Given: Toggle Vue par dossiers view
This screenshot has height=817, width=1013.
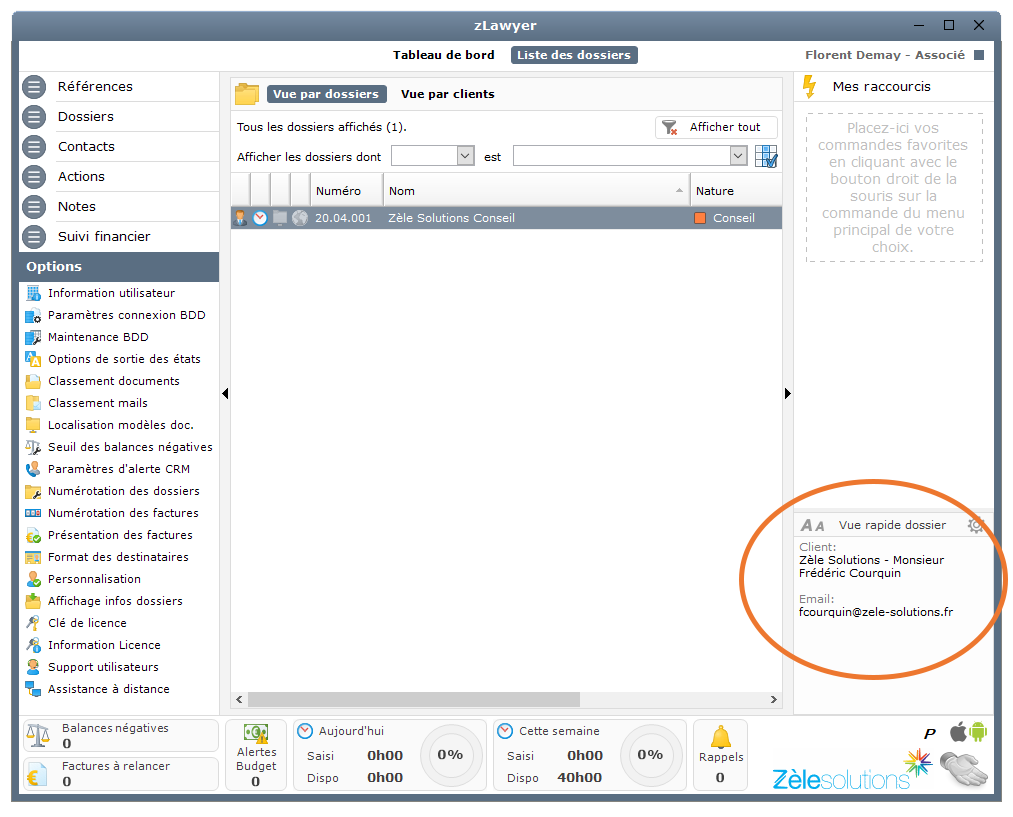Looking at the screenshot, I should (326, 94).
